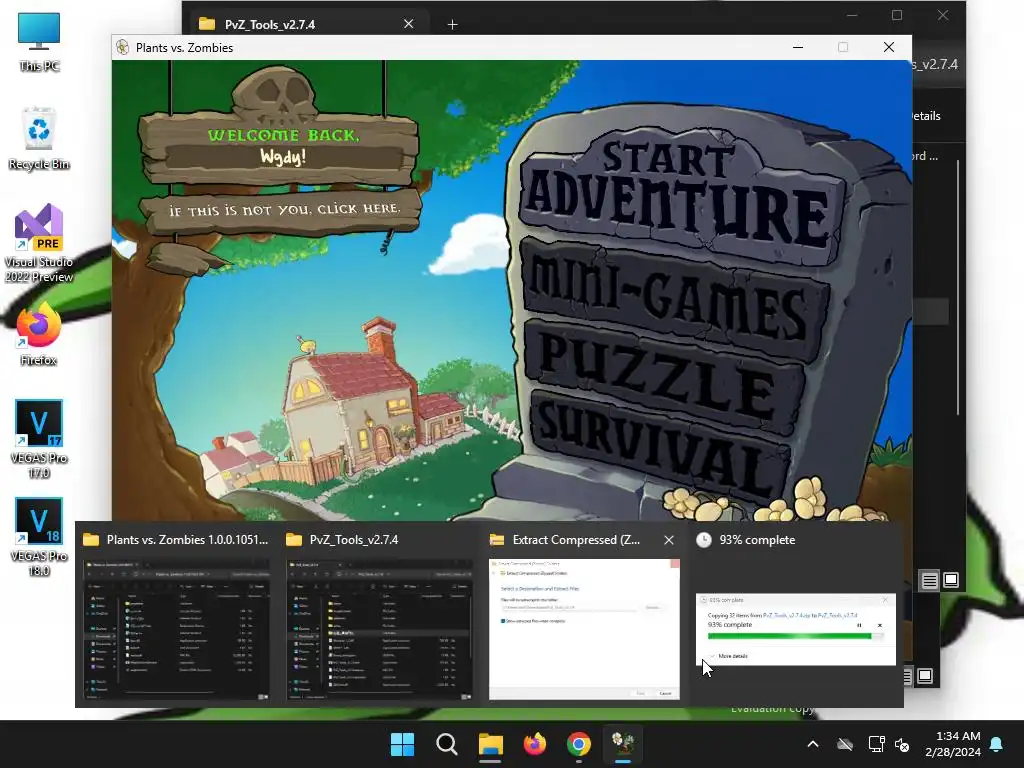The image size is (1024, 768).
Task: Open the clock showing 1:34 AM
Action: [953, 744]
